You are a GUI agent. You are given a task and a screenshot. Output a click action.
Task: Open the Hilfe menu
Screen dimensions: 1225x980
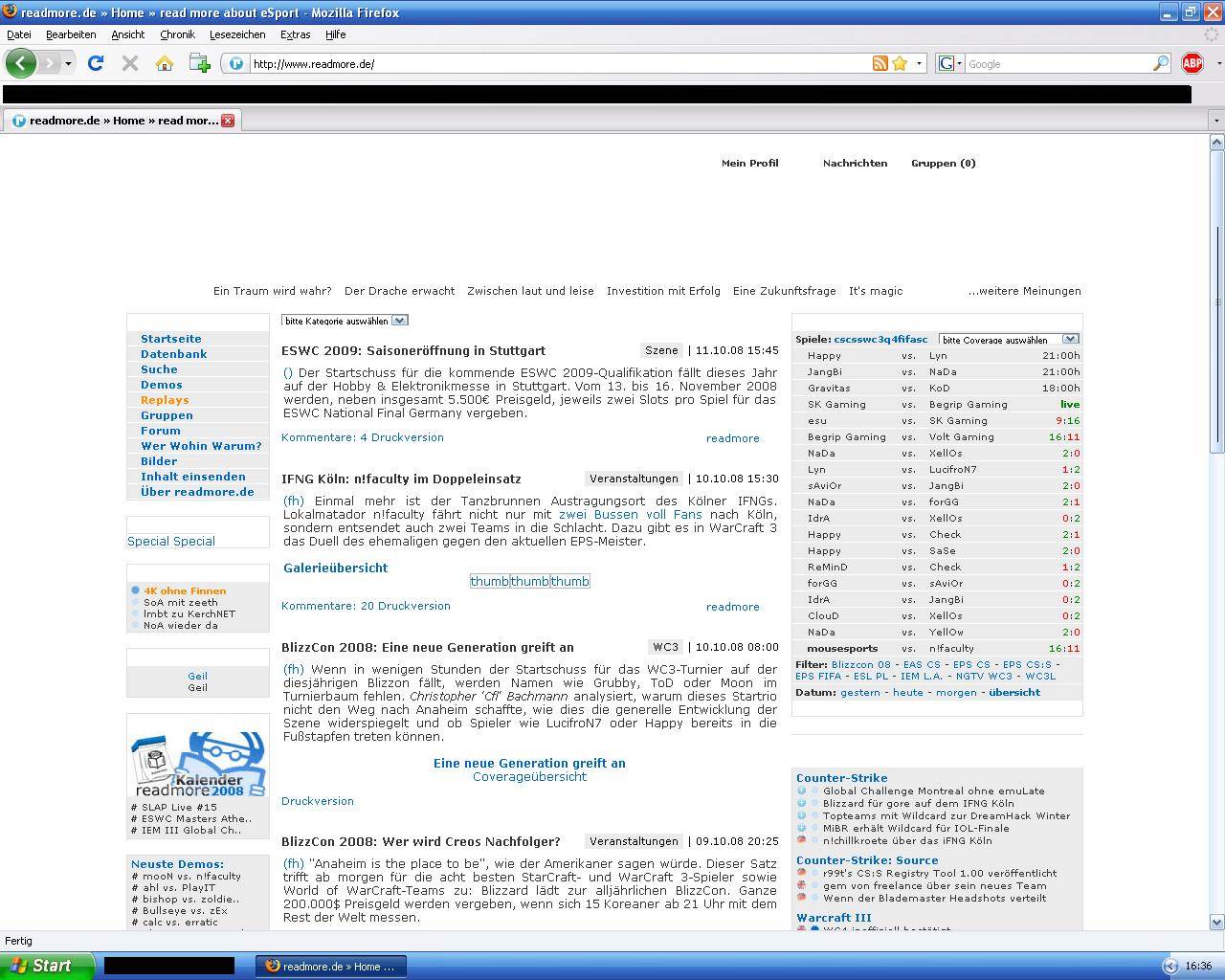tap(335, 34)
